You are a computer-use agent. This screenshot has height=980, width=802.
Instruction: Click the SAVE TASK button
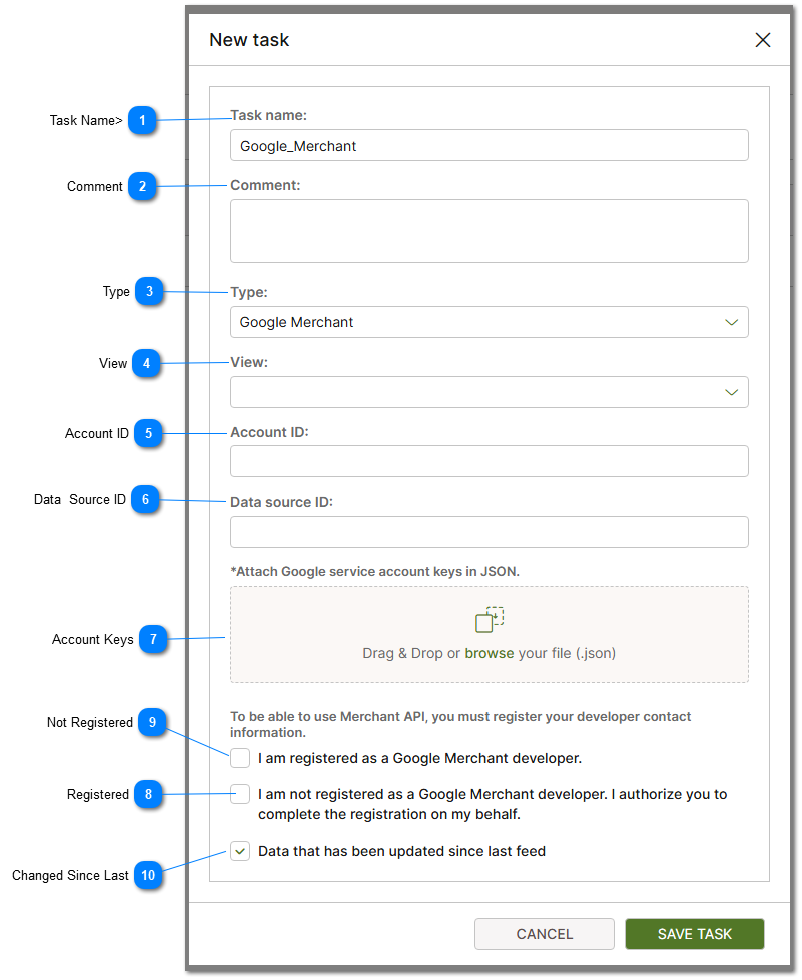pos(694,934)
